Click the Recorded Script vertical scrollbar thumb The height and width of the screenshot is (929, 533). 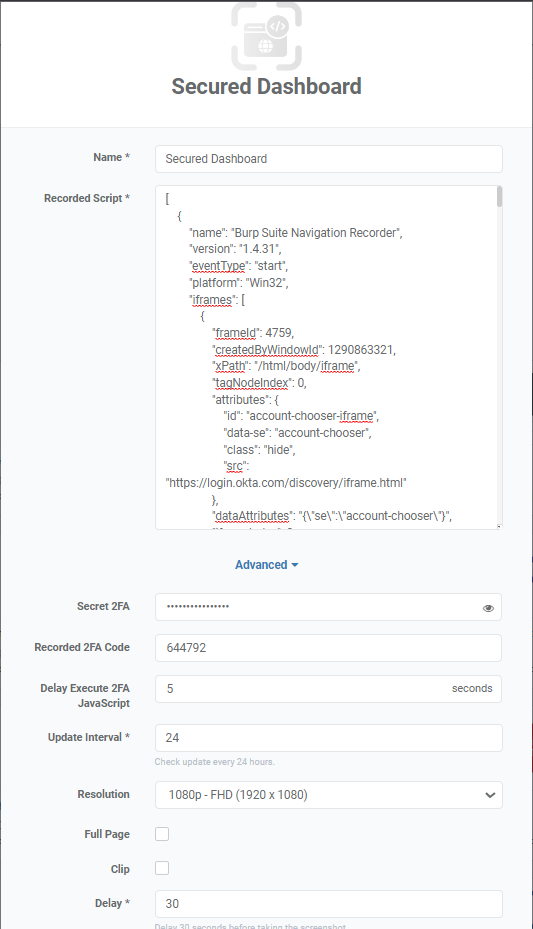(x=500, y=196)
